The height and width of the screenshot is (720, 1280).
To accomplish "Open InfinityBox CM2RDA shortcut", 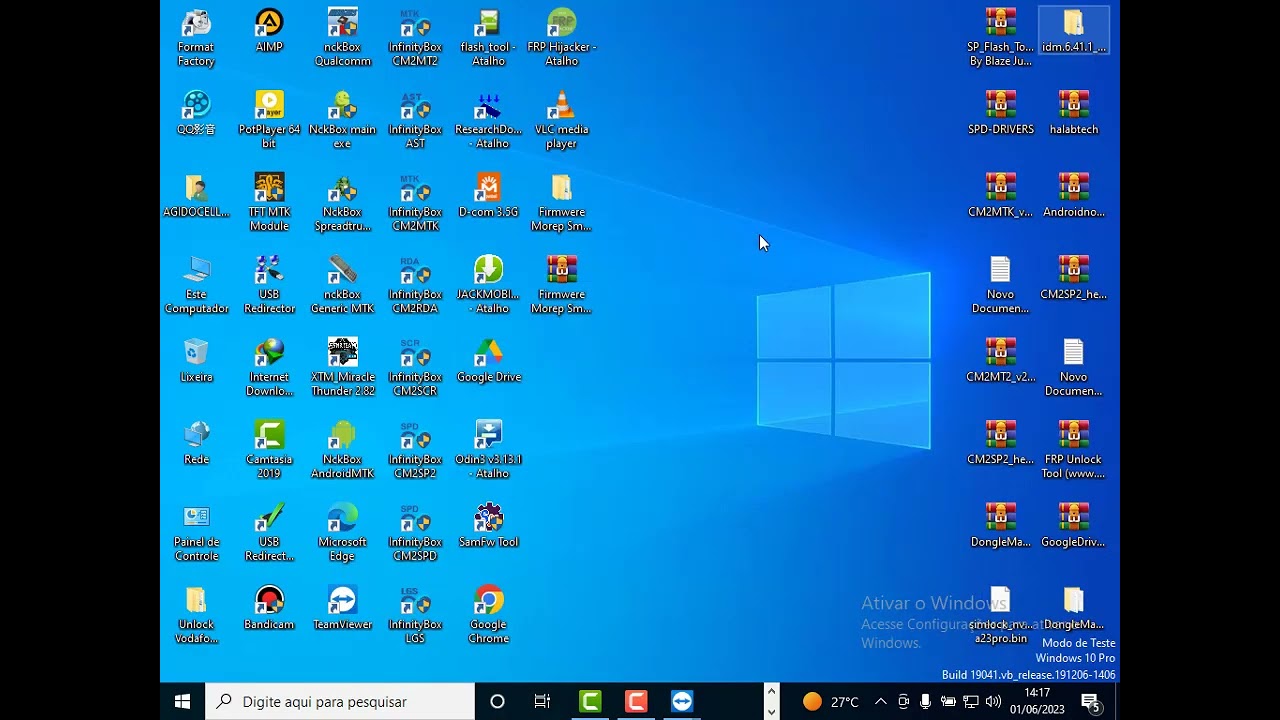I will click(x=415, y=285).
